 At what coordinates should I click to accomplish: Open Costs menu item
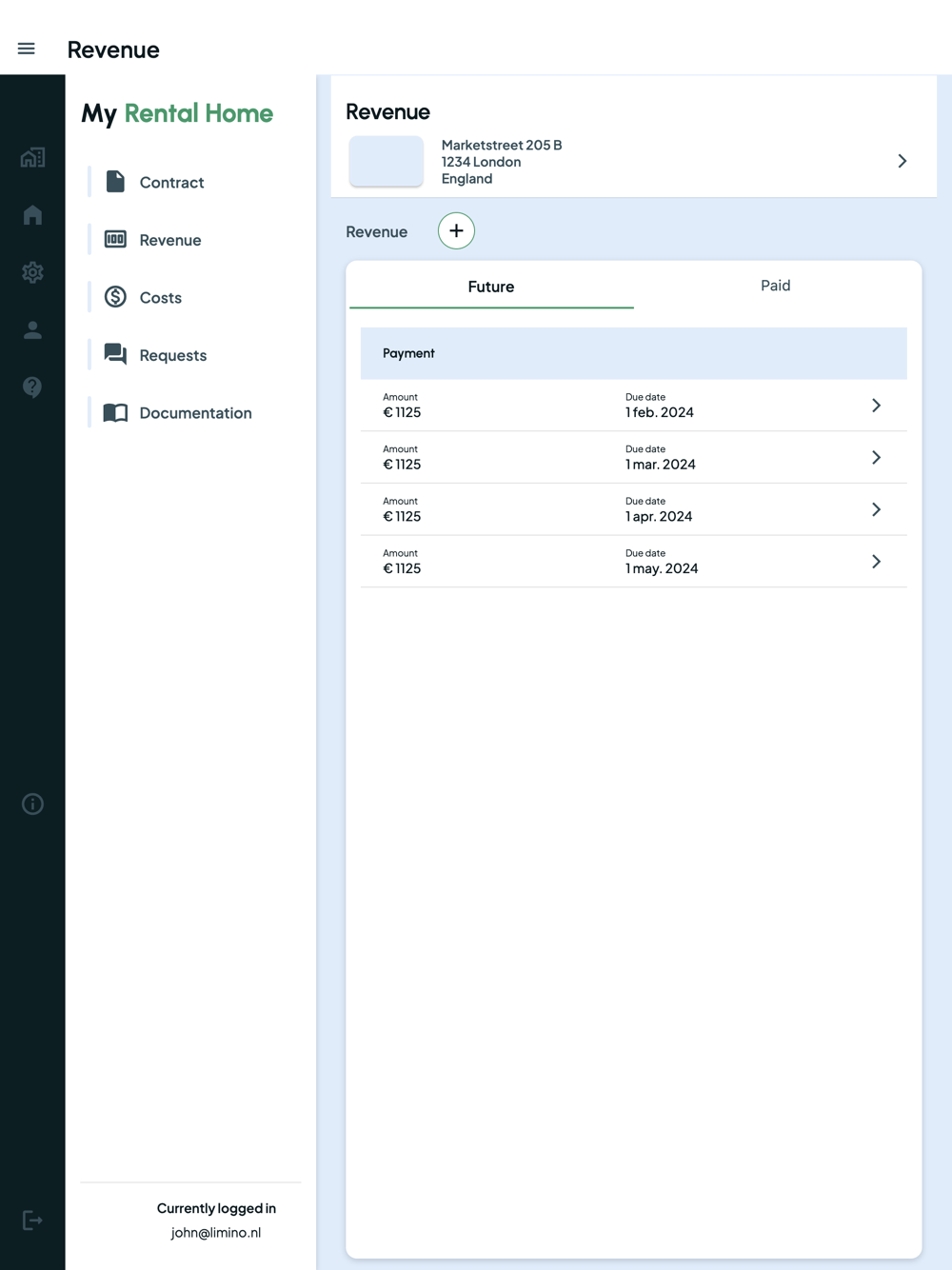(x=160, y=297)
